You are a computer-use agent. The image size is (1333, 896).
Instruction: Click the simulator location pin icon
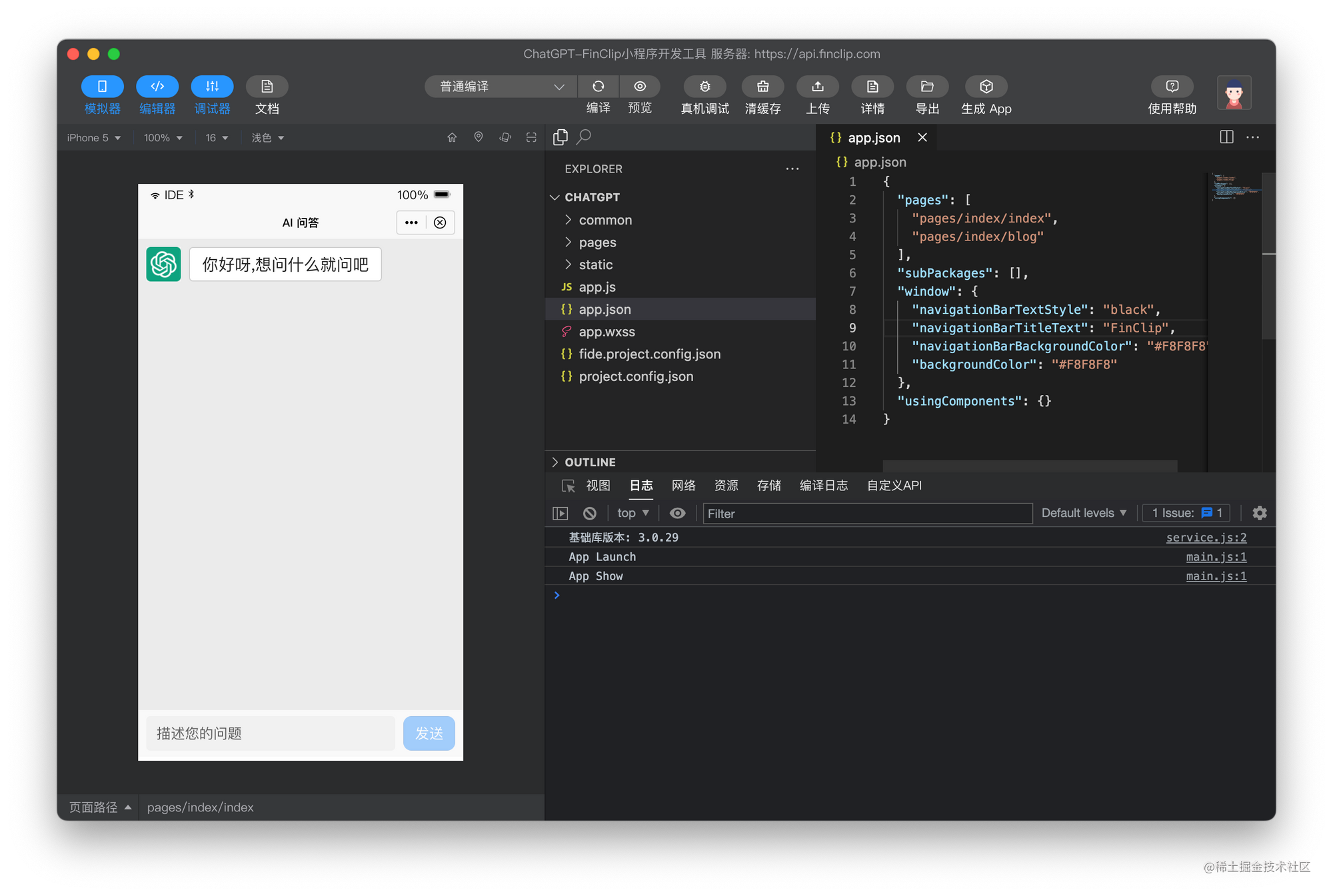pos(479,137)
